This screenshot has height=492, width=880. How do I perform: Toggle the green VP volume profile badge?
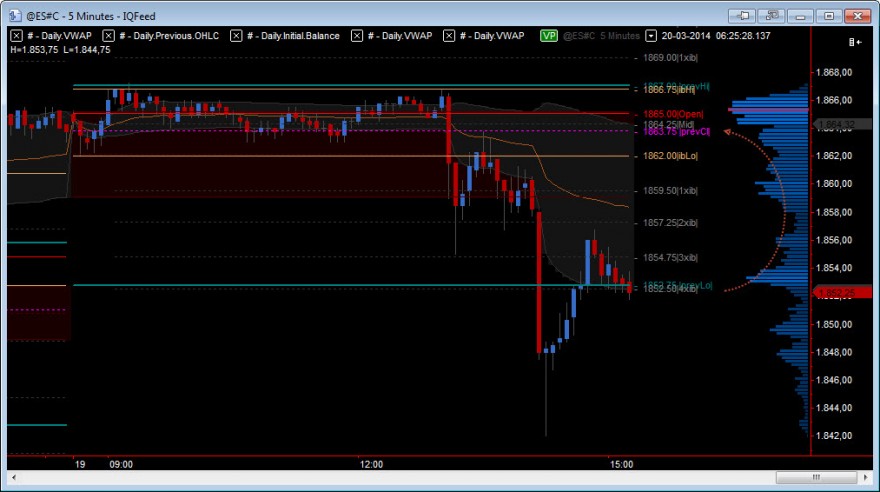tap(548, 35)
